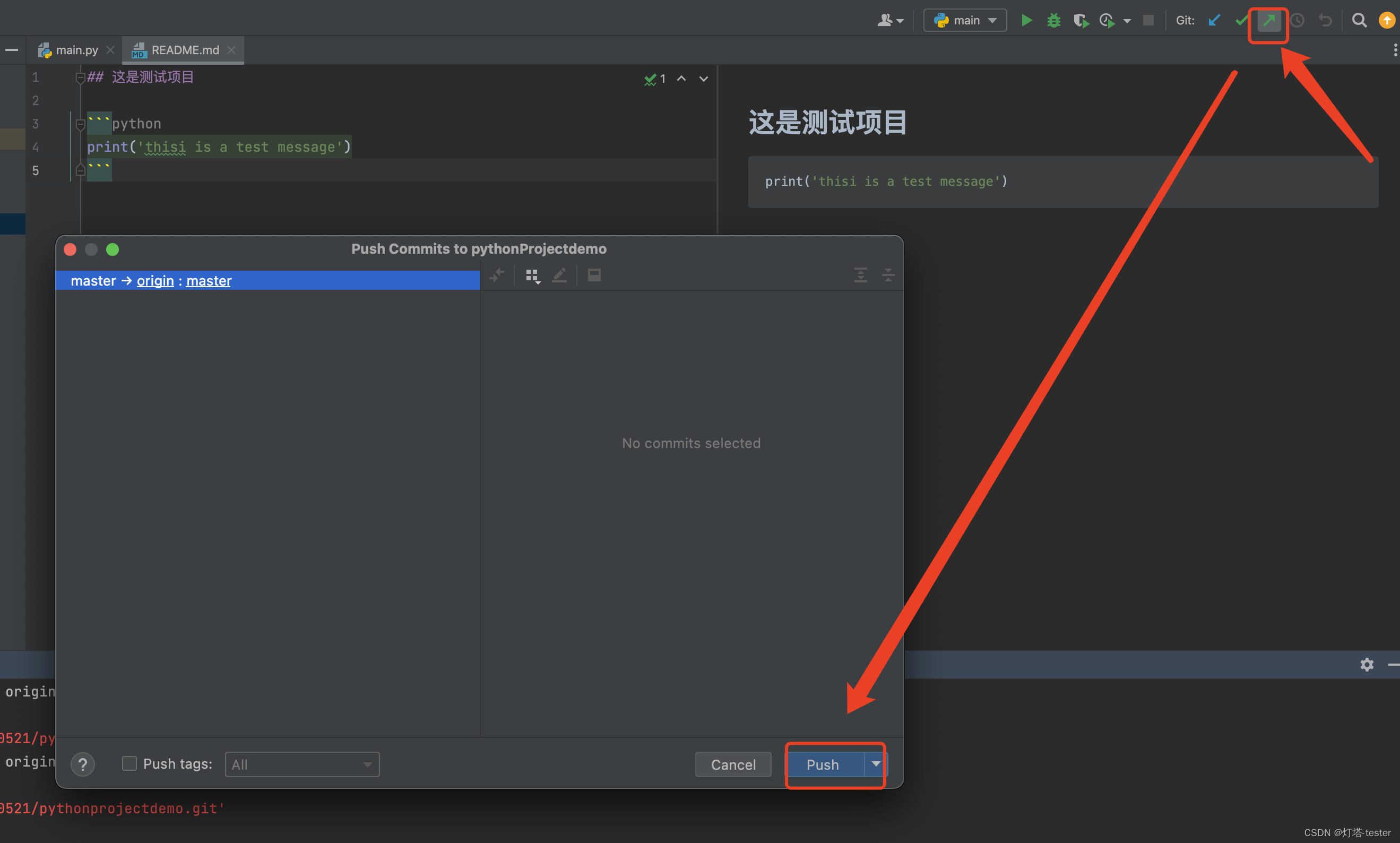Open the Push button options arrow
The width and height of the screenshot is (1400, 843).
tap(876, 764)
